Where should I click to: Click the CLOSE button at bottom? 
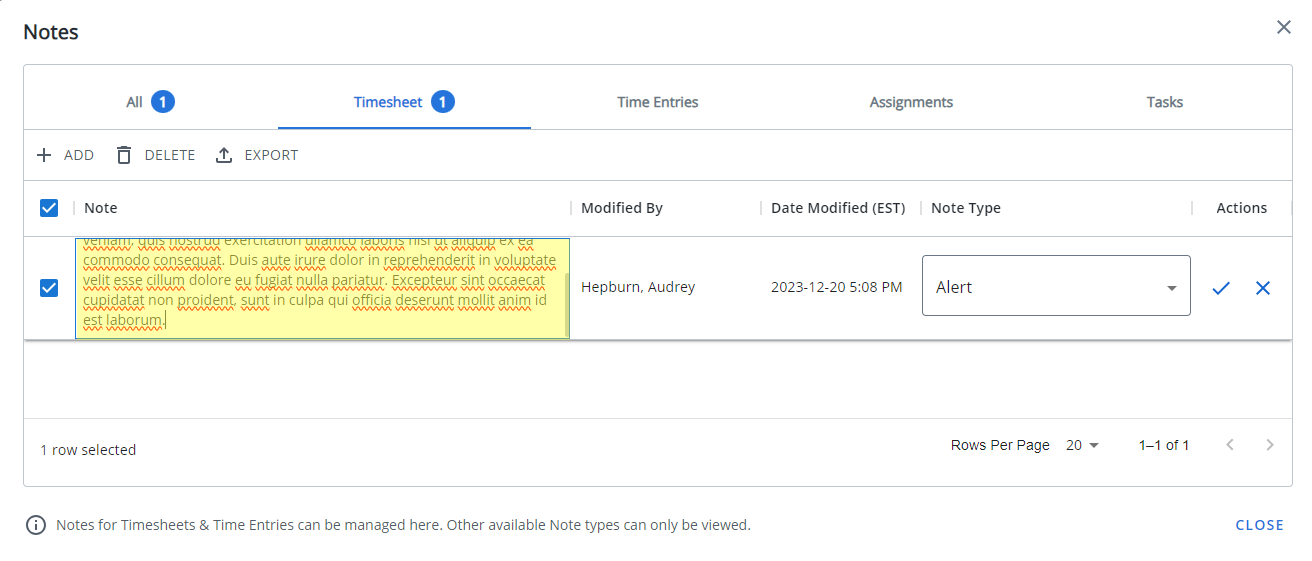(1259, 525)
